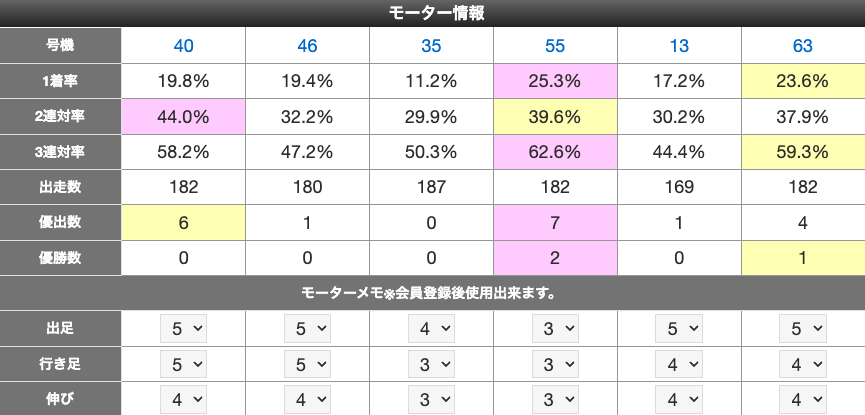The image size is (865, 415).
Task: Expand 出足 dropdown for motor 40
Action: point(183,328)
